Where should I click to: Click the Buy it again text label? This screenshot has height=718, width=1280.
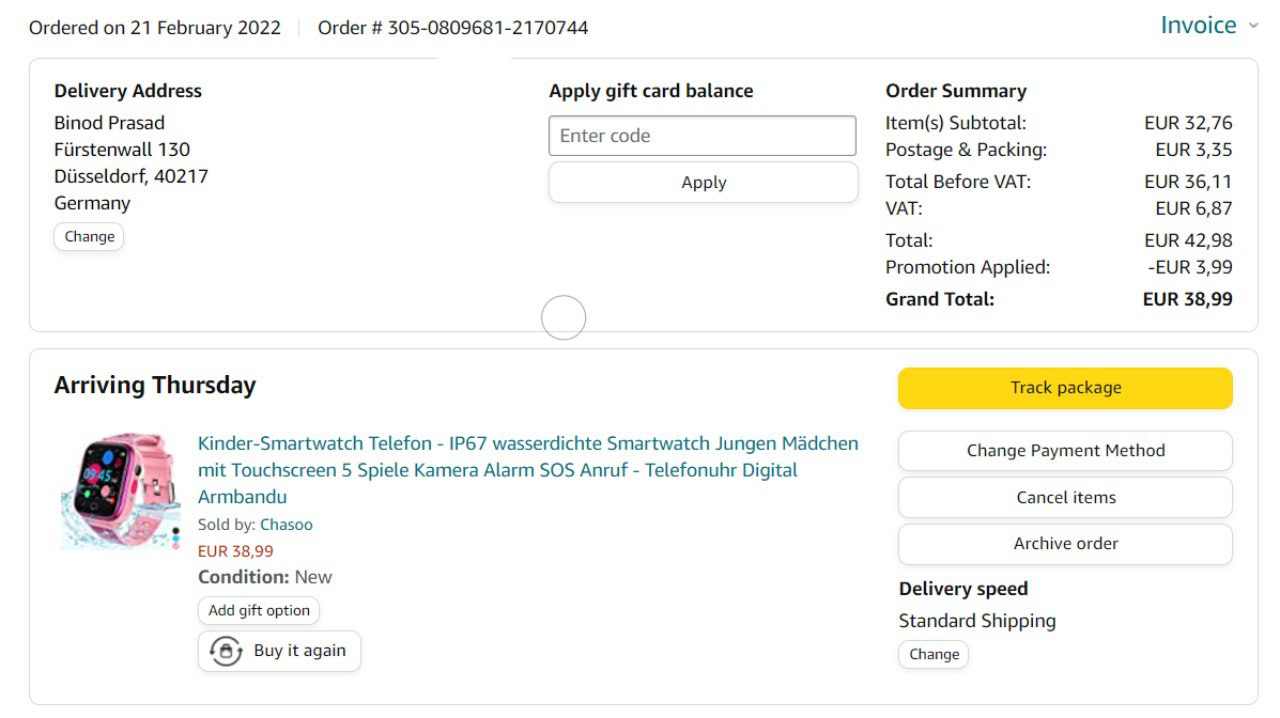(299, 651)
